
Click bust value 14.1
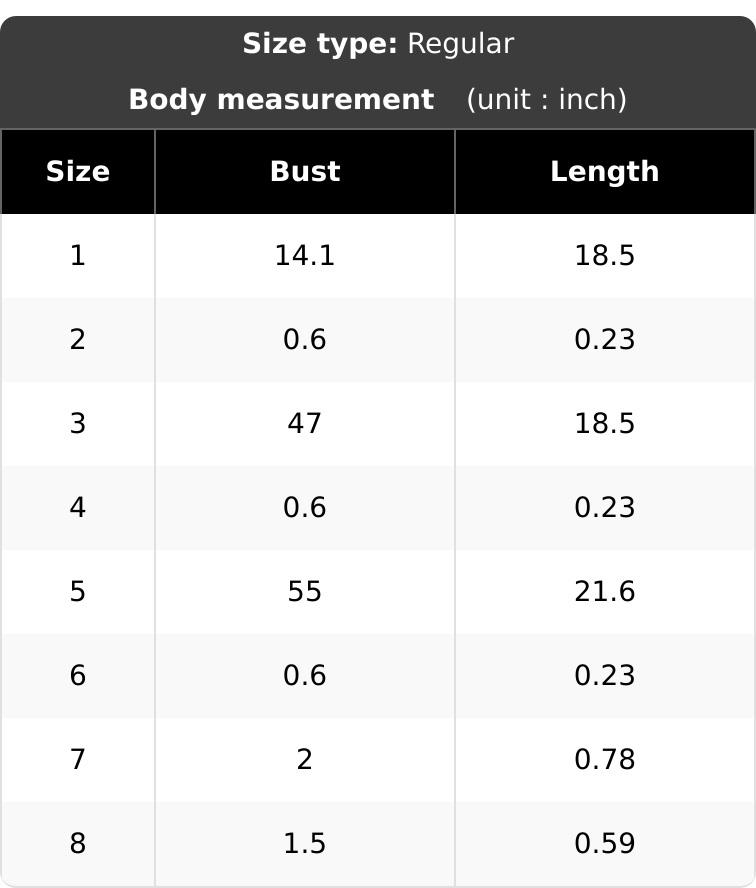point(305,255)
